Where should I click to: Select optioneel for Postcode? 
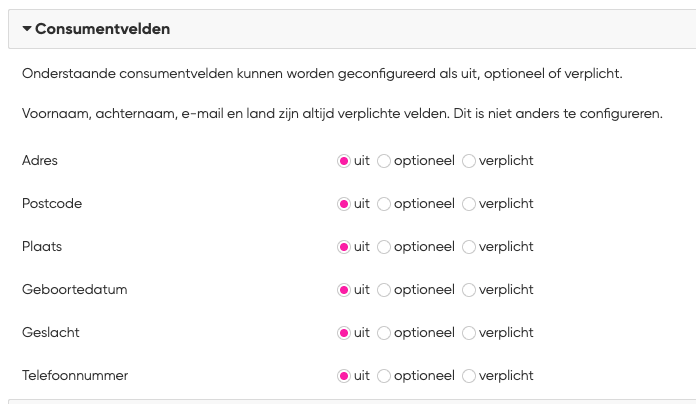point(384,203)
